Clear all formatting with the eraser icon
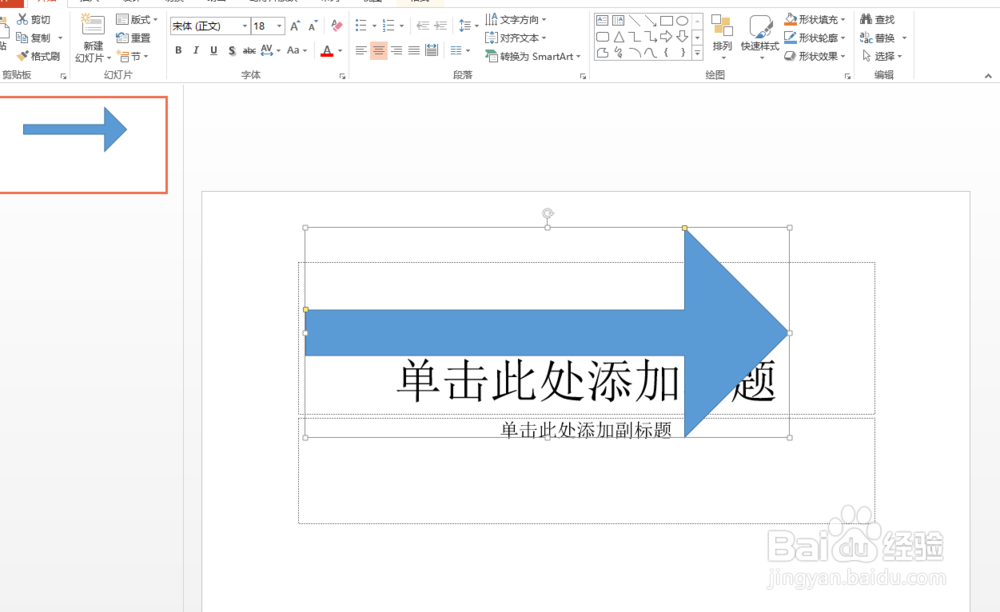 (337, 26)
